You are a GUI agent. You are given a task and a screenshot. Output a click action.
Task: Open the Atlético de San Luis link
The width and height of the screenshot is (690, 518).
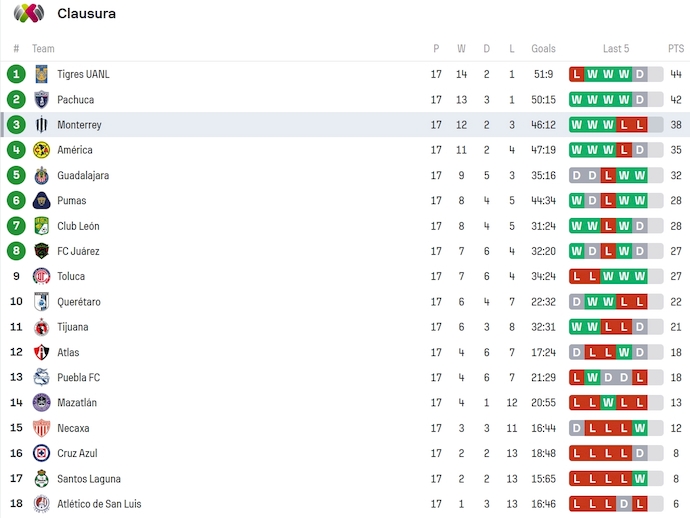tap(96, 504)
